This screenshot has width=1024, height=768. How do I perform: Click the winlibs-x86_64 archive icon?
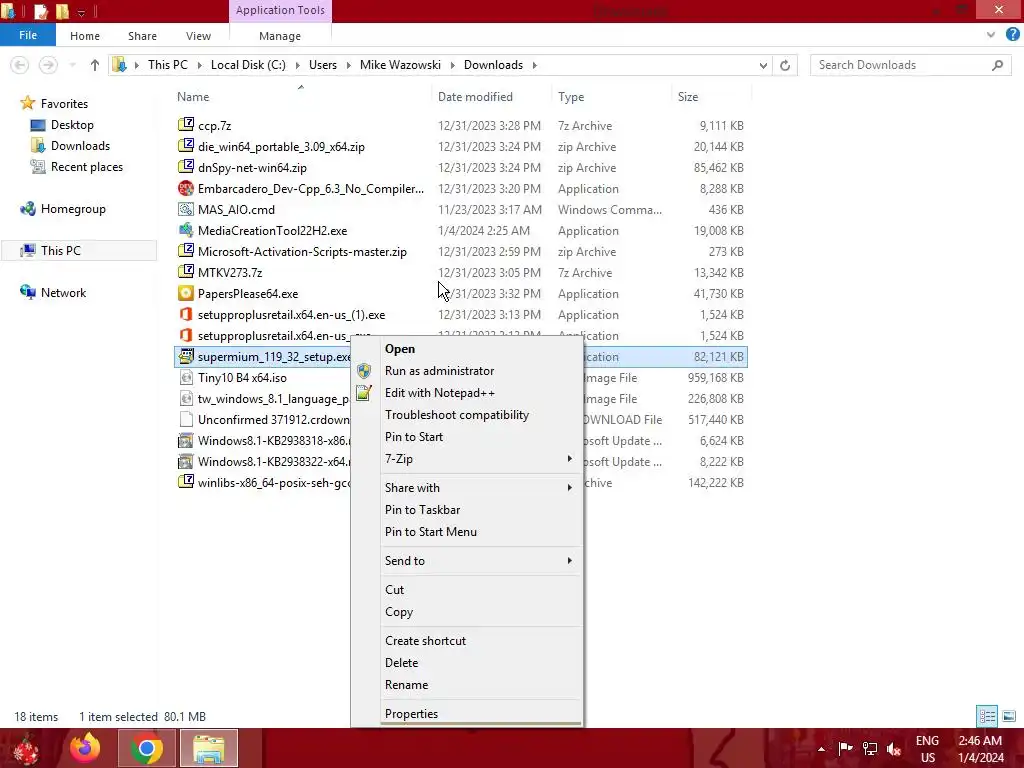[x=186, y=482]
